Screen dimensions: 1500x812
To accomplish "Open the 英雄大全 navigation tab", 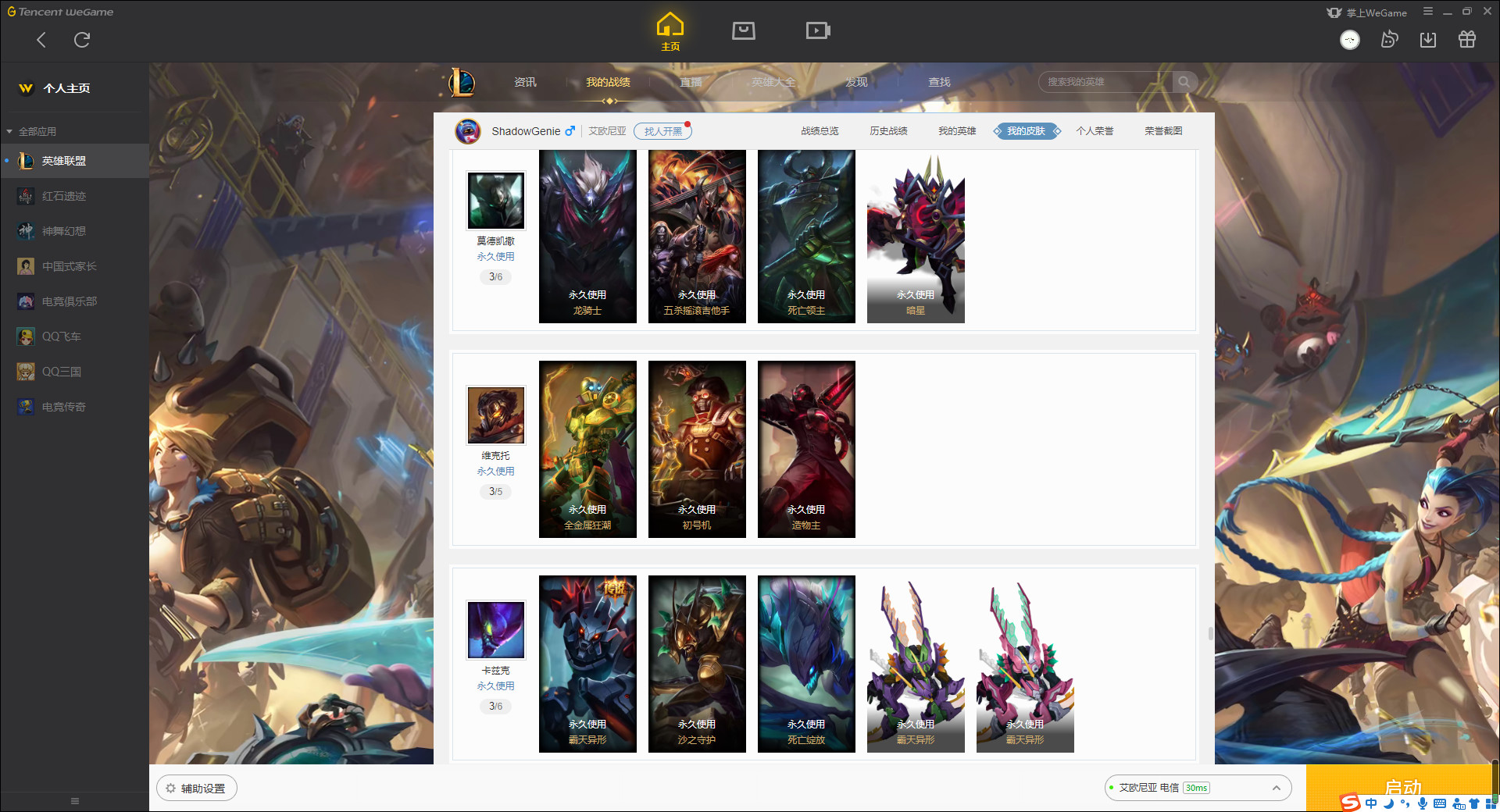I will pos(773,82).
